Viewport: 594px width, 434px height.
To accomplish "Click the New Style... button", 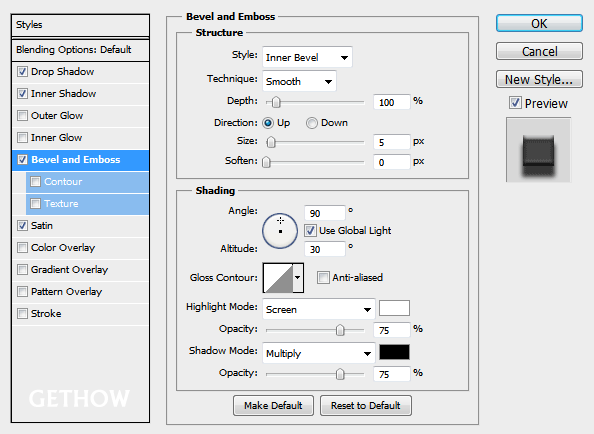I will pyautogui.click(x=539, y=80).
